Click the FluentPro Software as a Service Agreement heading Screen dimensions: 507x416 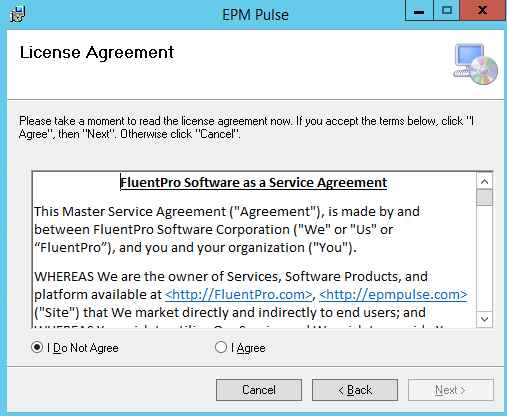click(253, 183)
